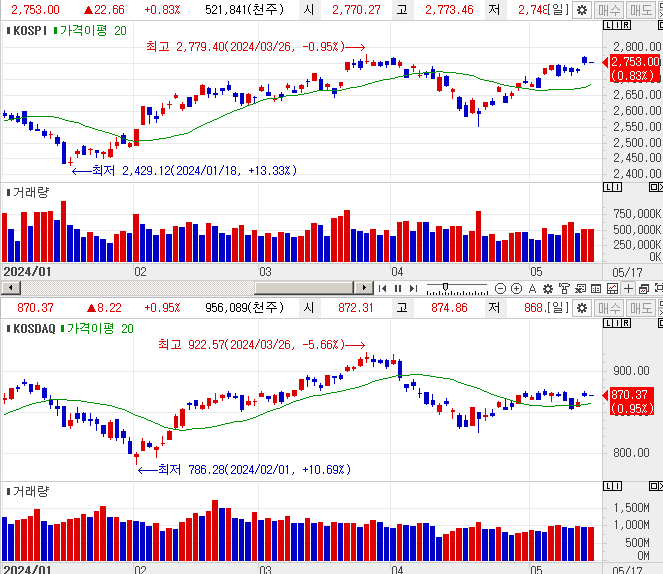Click the zoom out minus icon
Image resolution: width=663 pixels, height=574 pixels.
tap(500, 289)
